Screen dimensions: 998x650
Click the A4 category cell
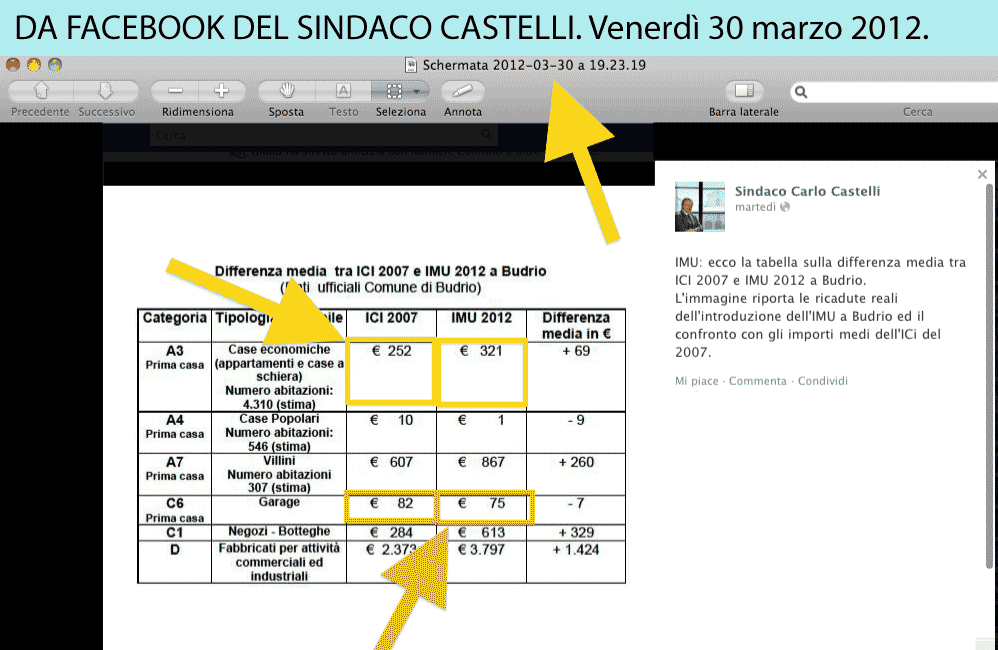pyautogui.click(x=174, y=432)
